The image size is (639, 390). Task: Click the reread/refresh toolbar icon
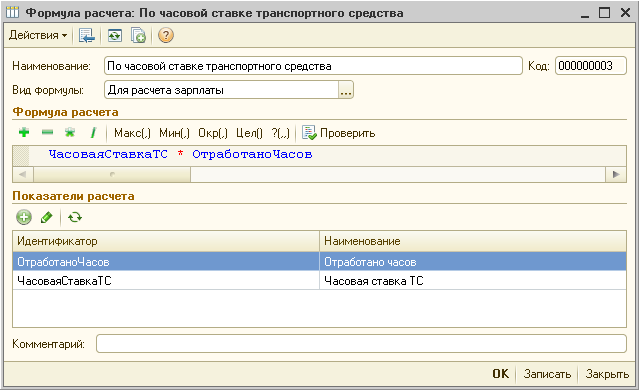click(115, 35)
